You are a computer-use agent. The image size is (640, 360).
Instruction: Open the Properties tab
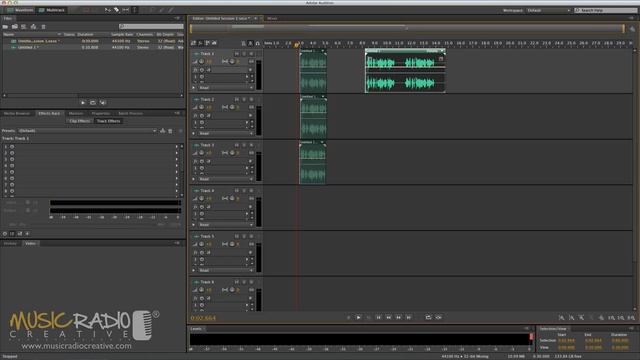click(101, 113)
